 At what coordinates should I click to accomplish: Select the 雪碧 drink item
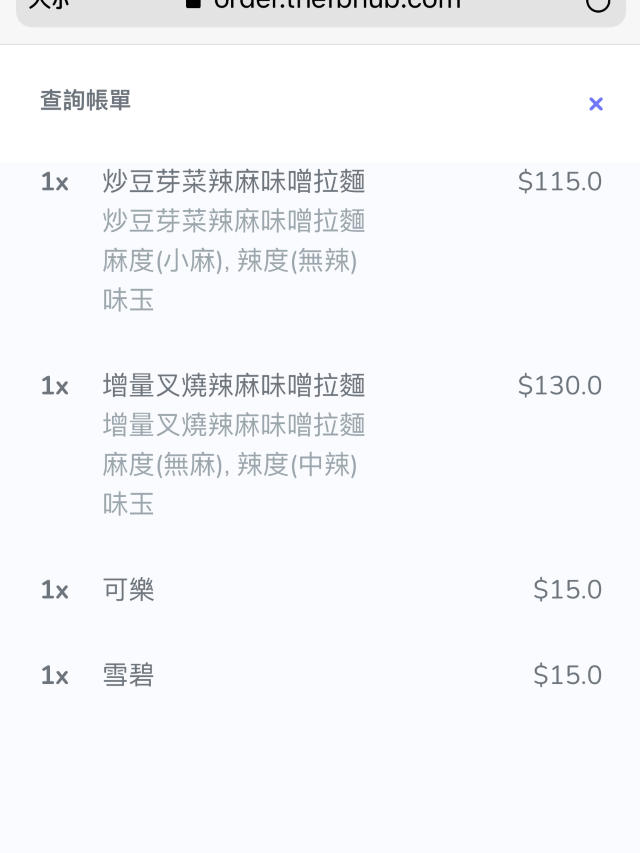[x=129, y=676]
